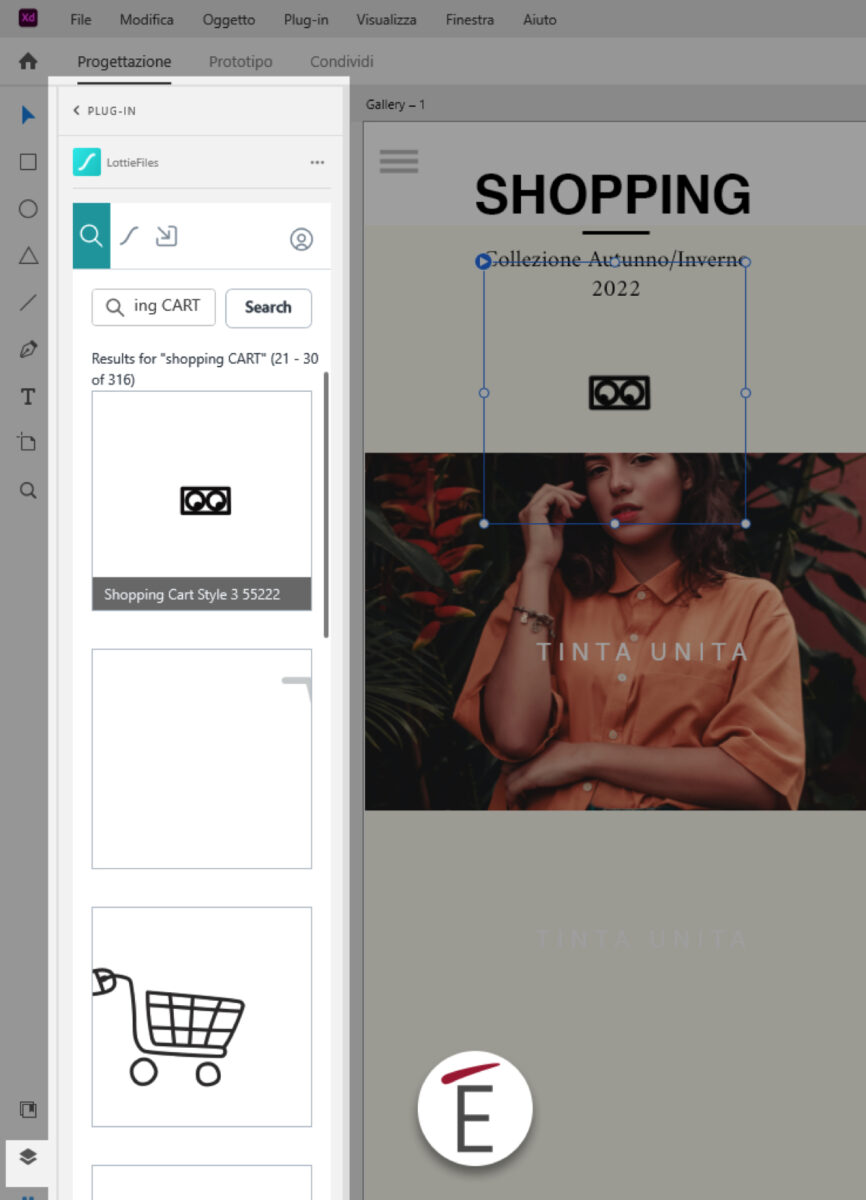Viewport: 866px width, 1200px height.
Task: Open LottieFiles three-dot options menu
Action: point(317,162)
